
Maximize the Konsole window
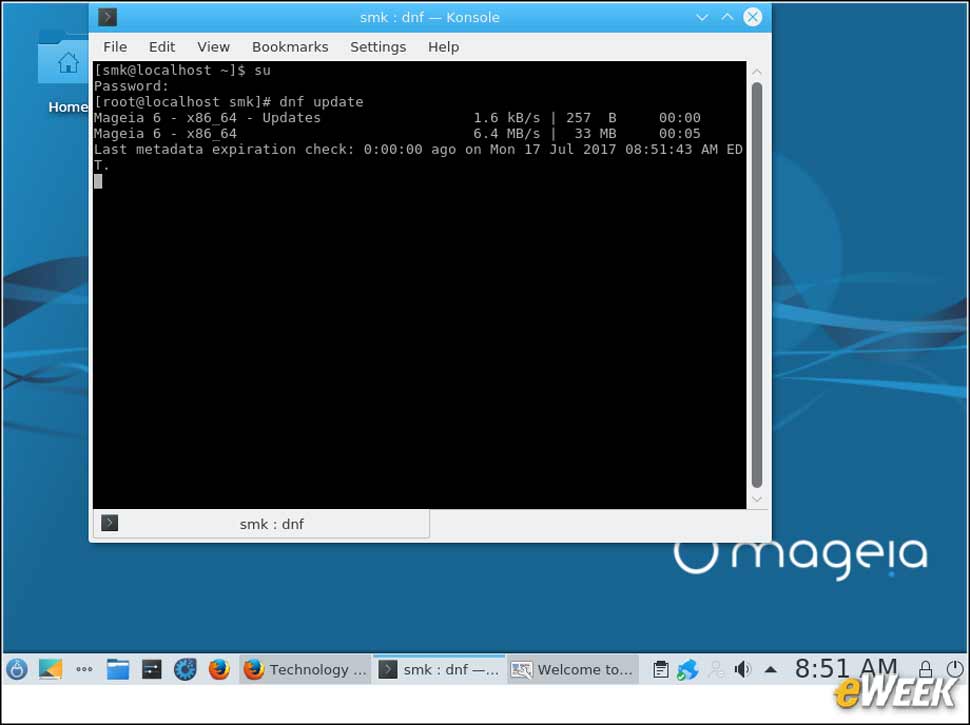coord(728,17)
